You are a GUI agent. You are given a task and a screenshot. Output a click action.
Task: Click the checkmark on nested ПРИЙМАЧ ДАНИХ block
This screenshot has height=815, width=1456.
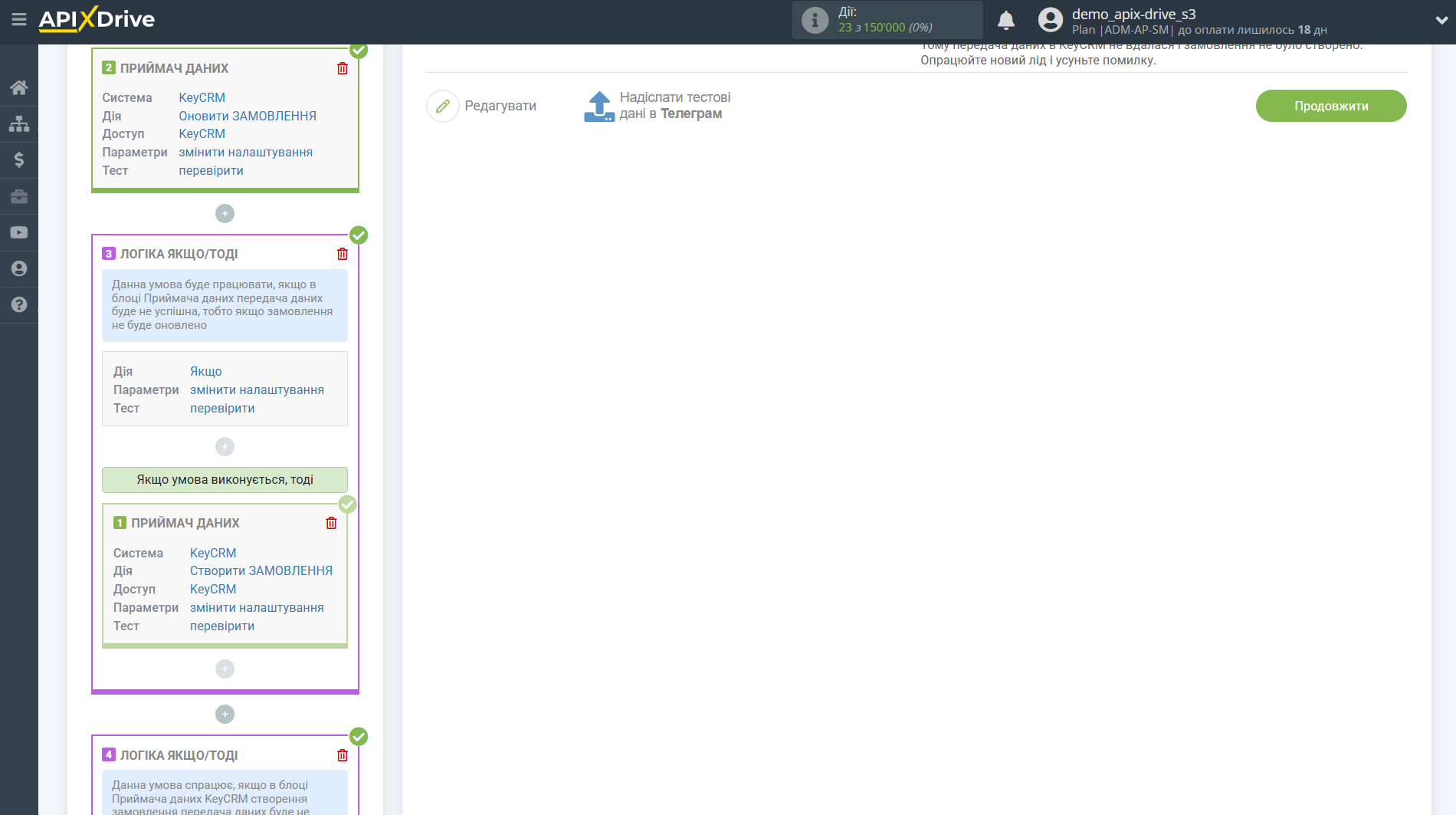347,504
